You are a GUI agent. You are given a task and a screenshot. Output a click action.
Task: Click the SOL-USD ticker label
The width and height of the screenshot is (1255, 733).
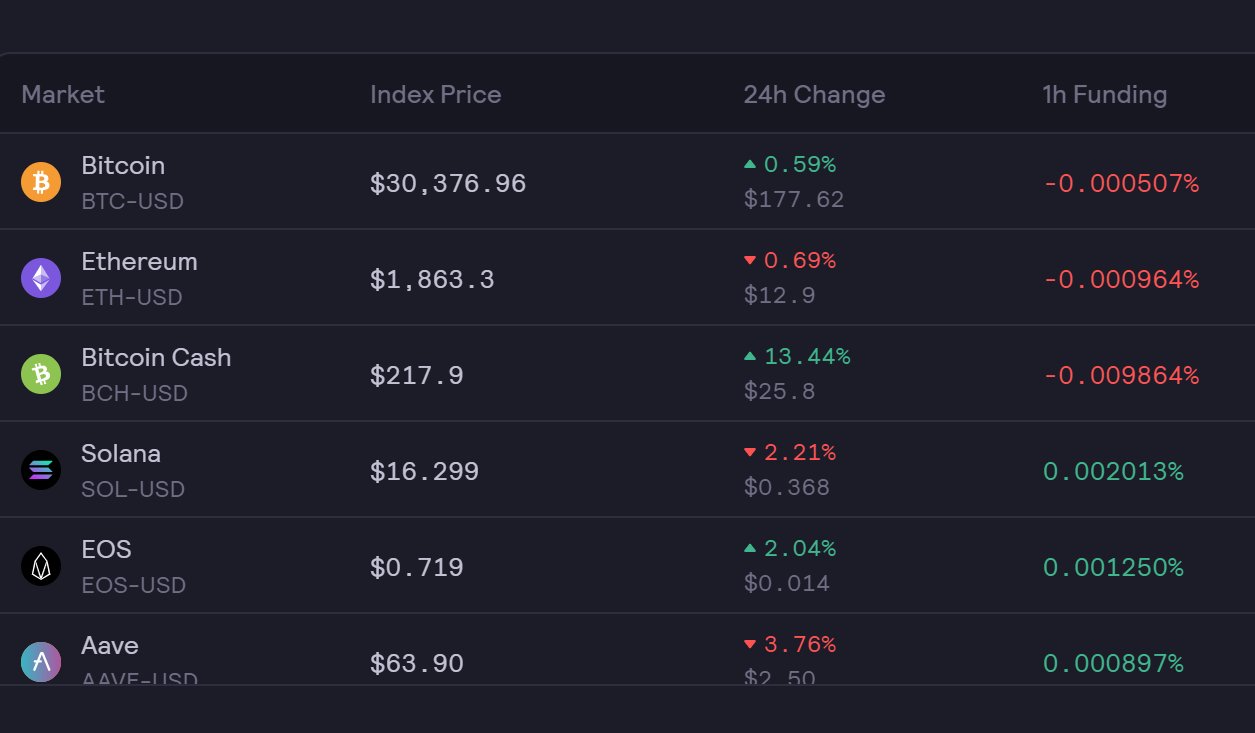tap(133, 489)
